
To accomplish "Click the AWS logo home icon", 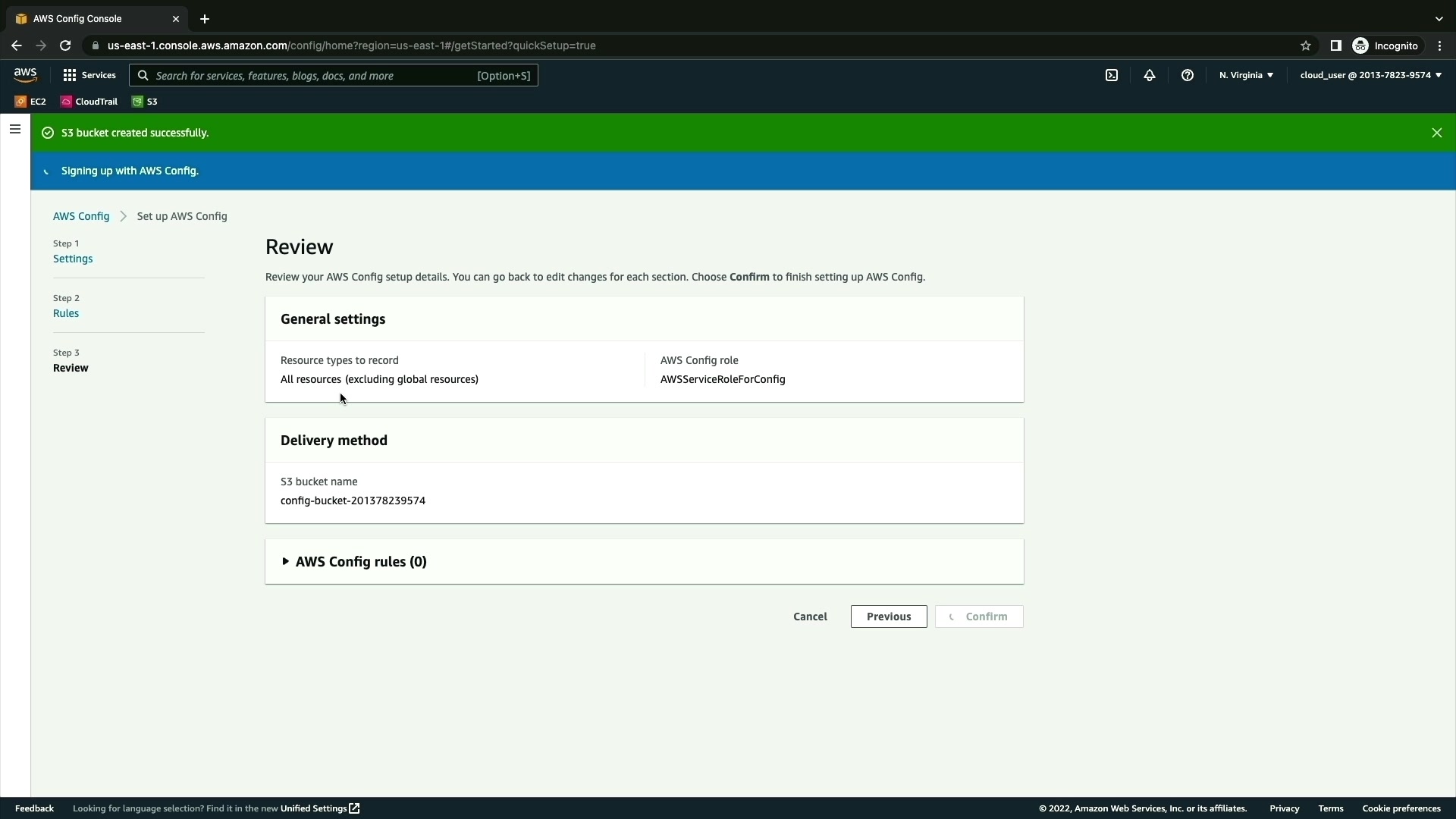I will coord(25,74).
